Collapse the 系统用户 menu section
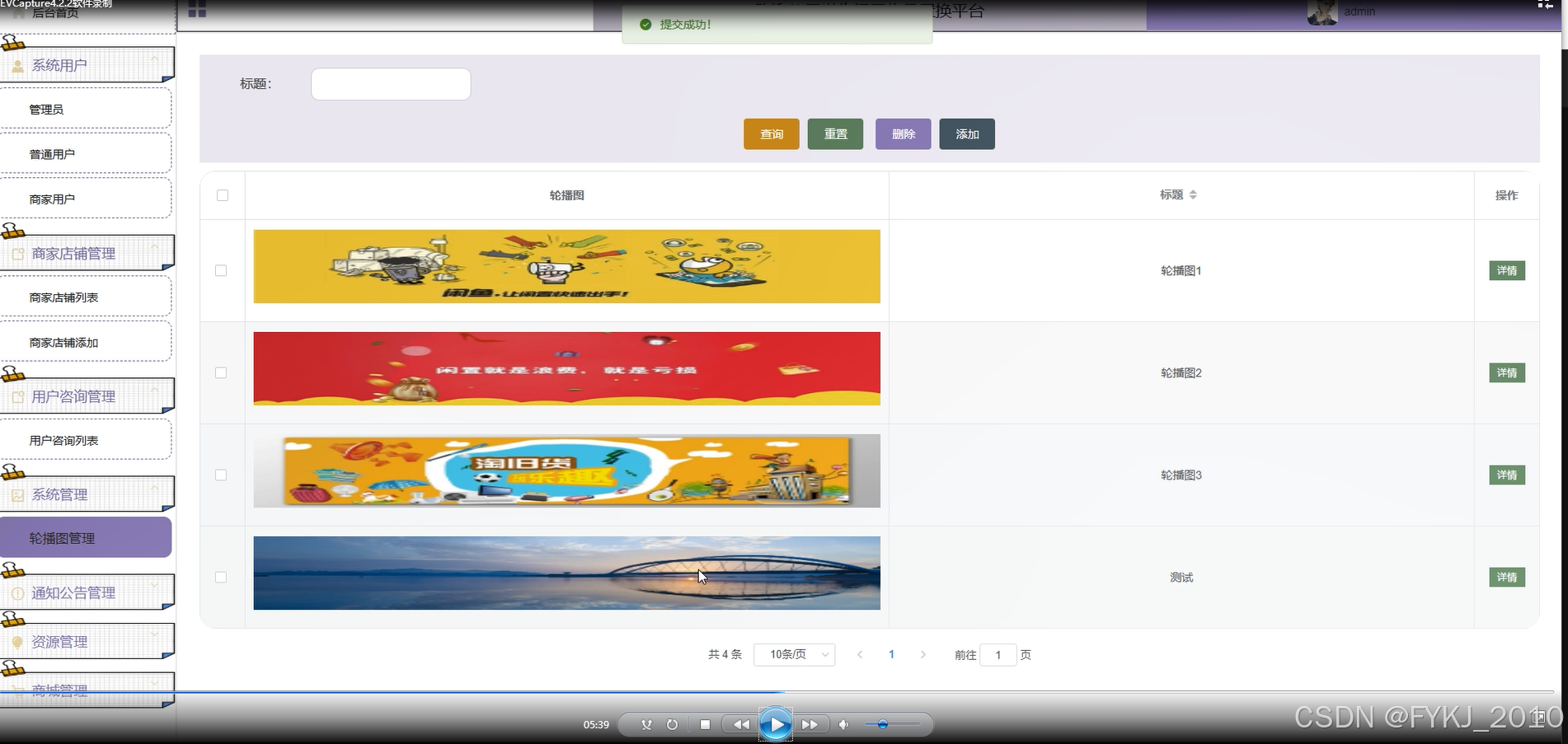Screen dimensions: 1568x744 [x=154, y=59]
